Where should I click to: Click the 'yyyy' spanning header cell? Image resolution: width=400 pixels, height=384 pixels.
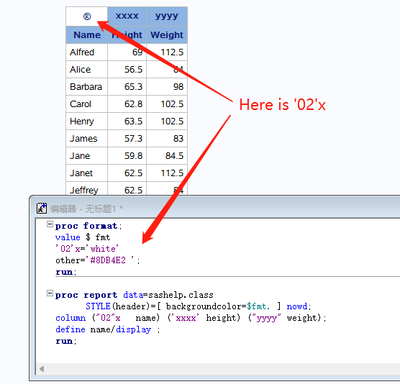click(167, 16)
